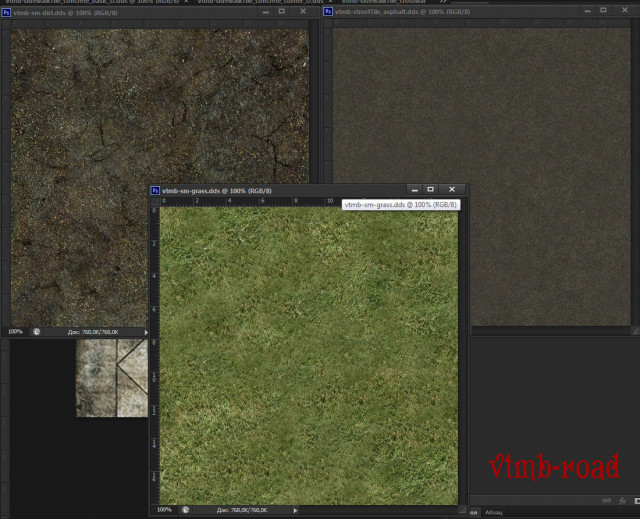The width and height of the screenshot is (640, 519).
Task: Click Photoshop icon of vtmb-sm-dirt.dds window
Action: (x=6, y=13)
